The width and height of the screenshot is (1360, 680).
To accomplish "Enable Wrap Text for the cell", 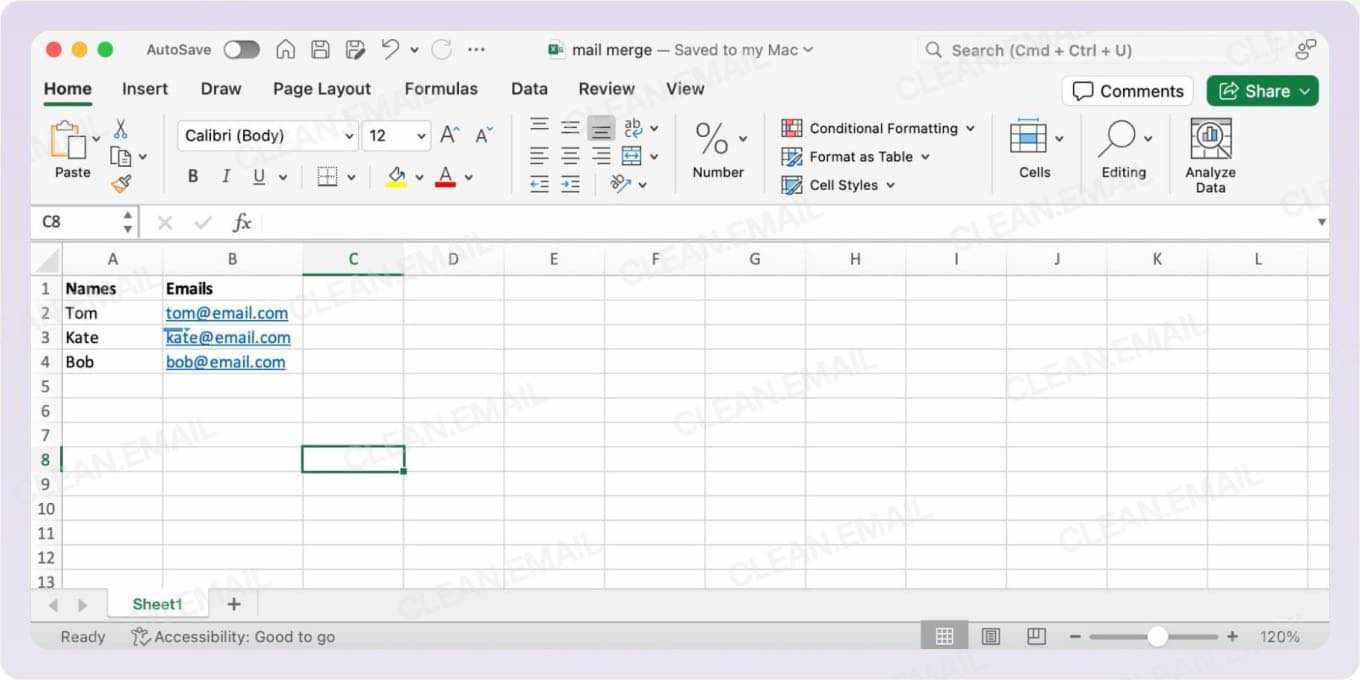I will [x=632, y=128].
